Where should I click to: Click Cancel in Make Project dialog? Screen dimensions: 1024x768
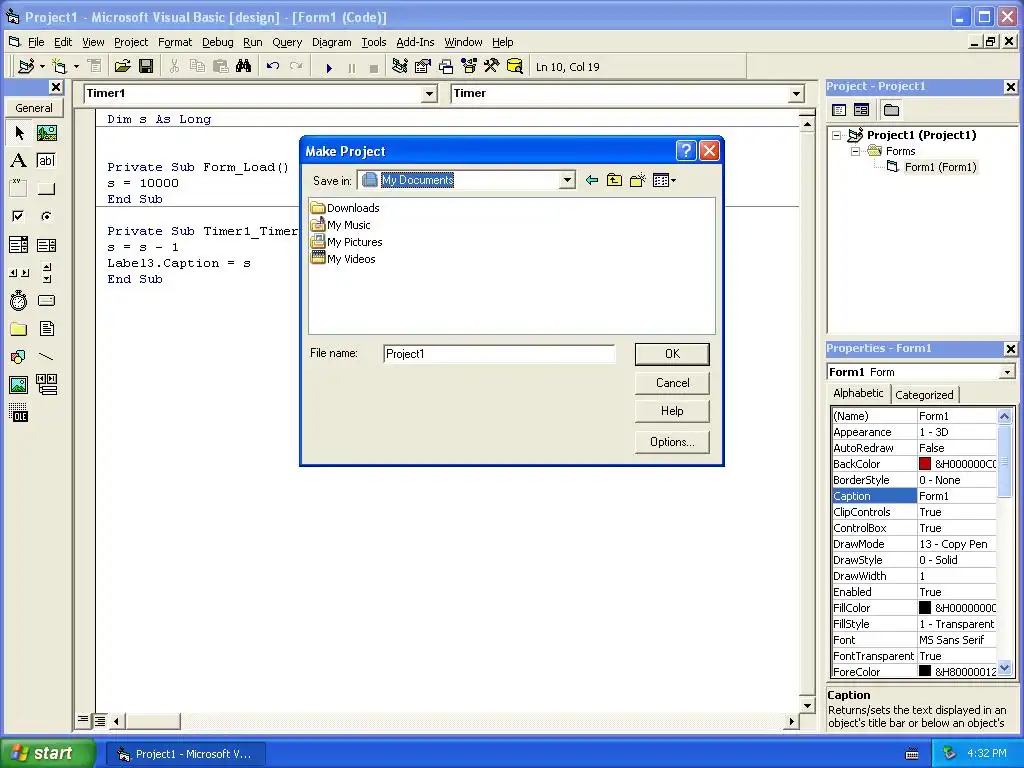[672, 383]
